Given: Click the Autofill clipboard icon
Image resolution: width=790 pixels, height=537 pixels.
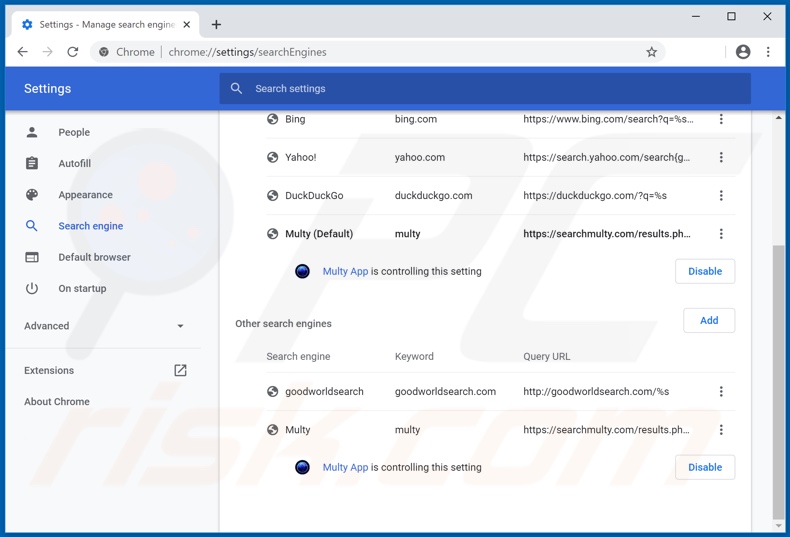Looking at the screenshot, I should click(32, 163).
